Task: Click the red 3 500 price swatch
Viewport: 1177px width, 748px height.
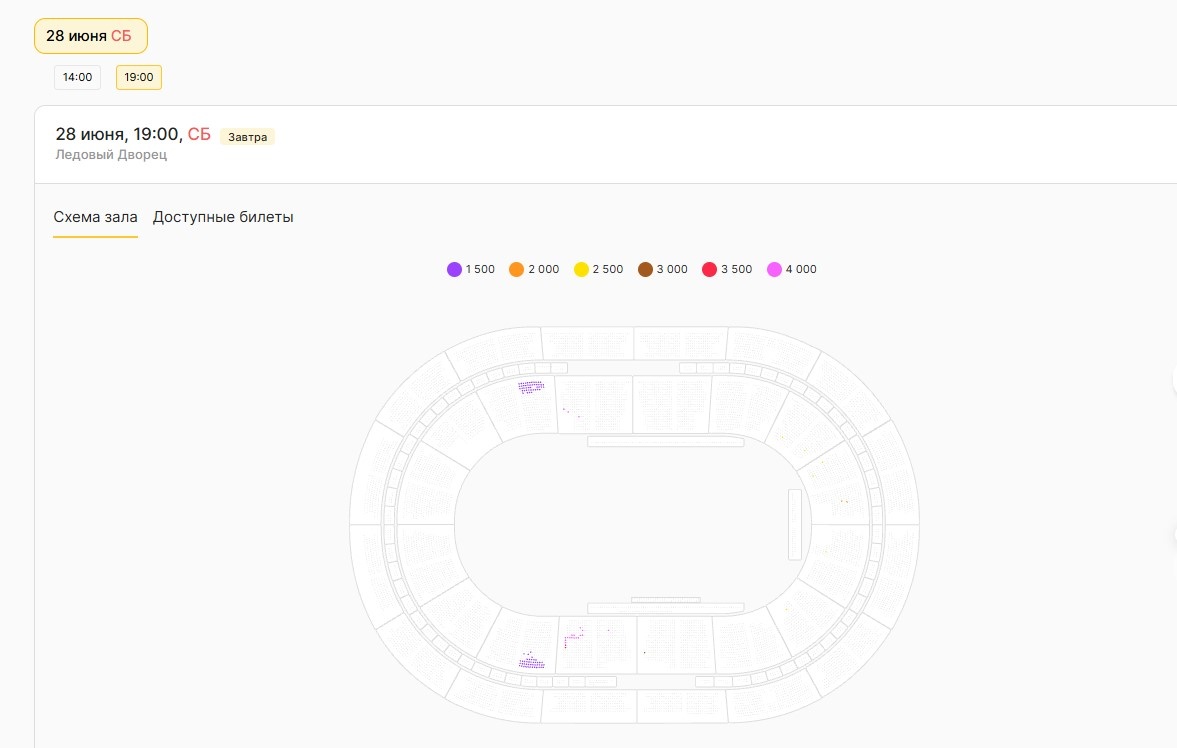Action: pos(709,269)
